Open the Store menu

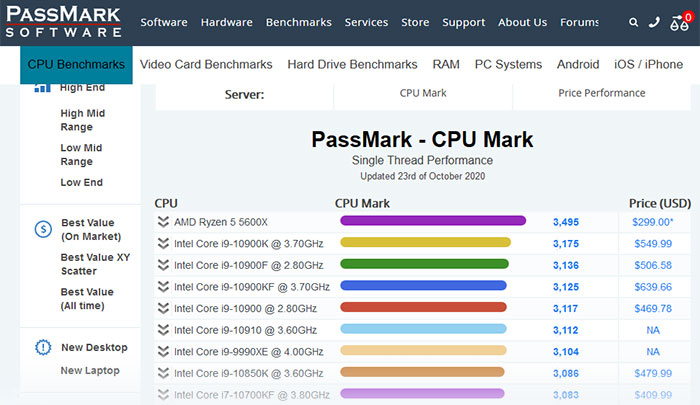pos(415,22)
